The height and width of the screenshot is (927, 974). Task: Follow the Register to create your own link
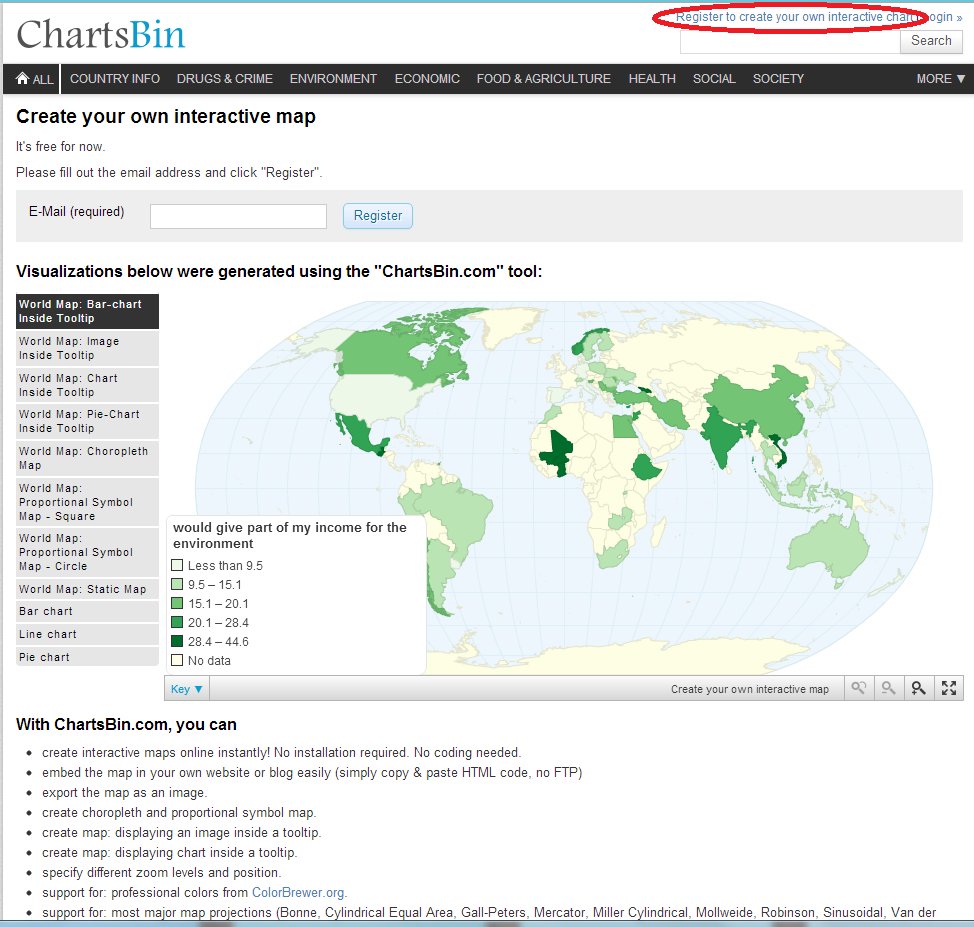[x=795, y=17]
